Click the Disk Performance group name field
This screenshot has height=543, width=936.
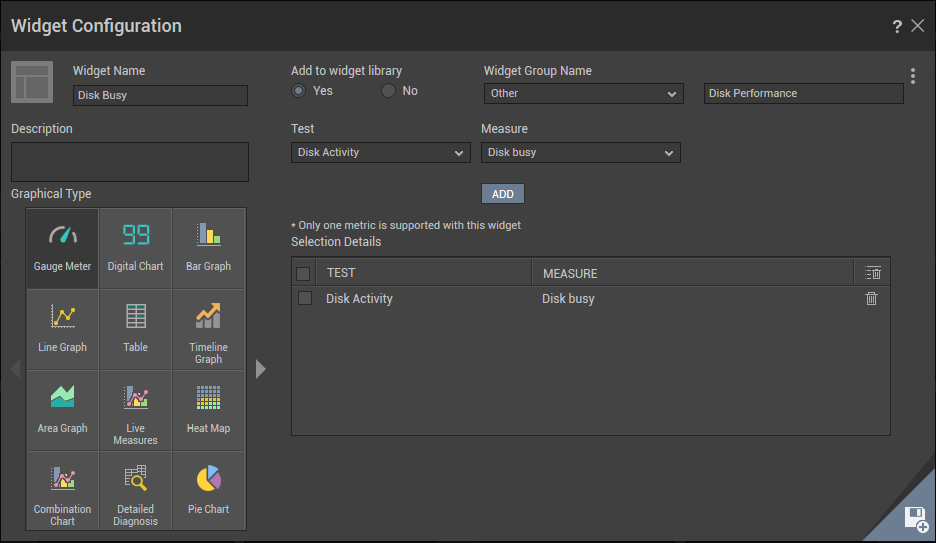[x=803, y=94]
